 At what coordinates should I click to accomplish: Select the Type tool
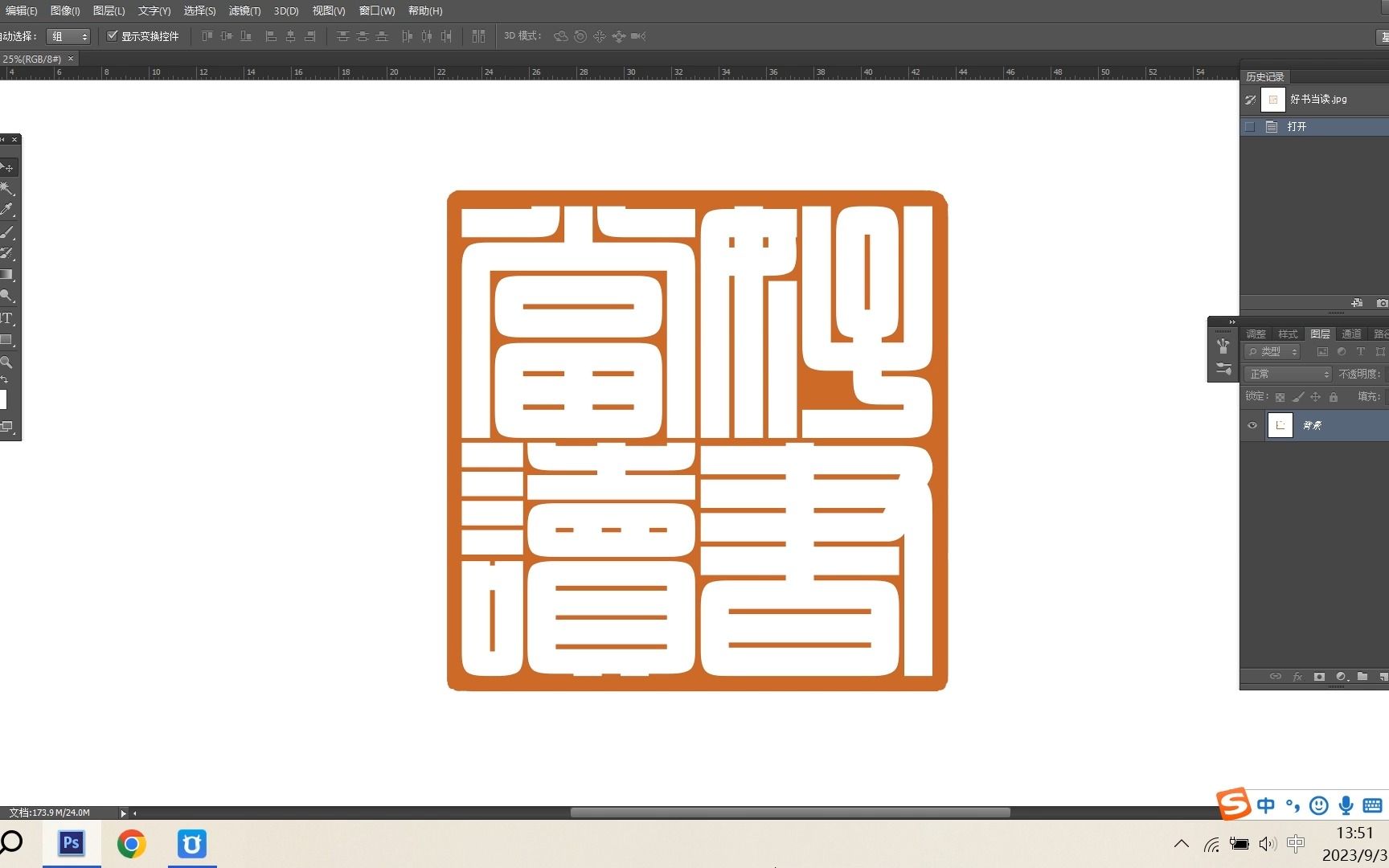6,318
